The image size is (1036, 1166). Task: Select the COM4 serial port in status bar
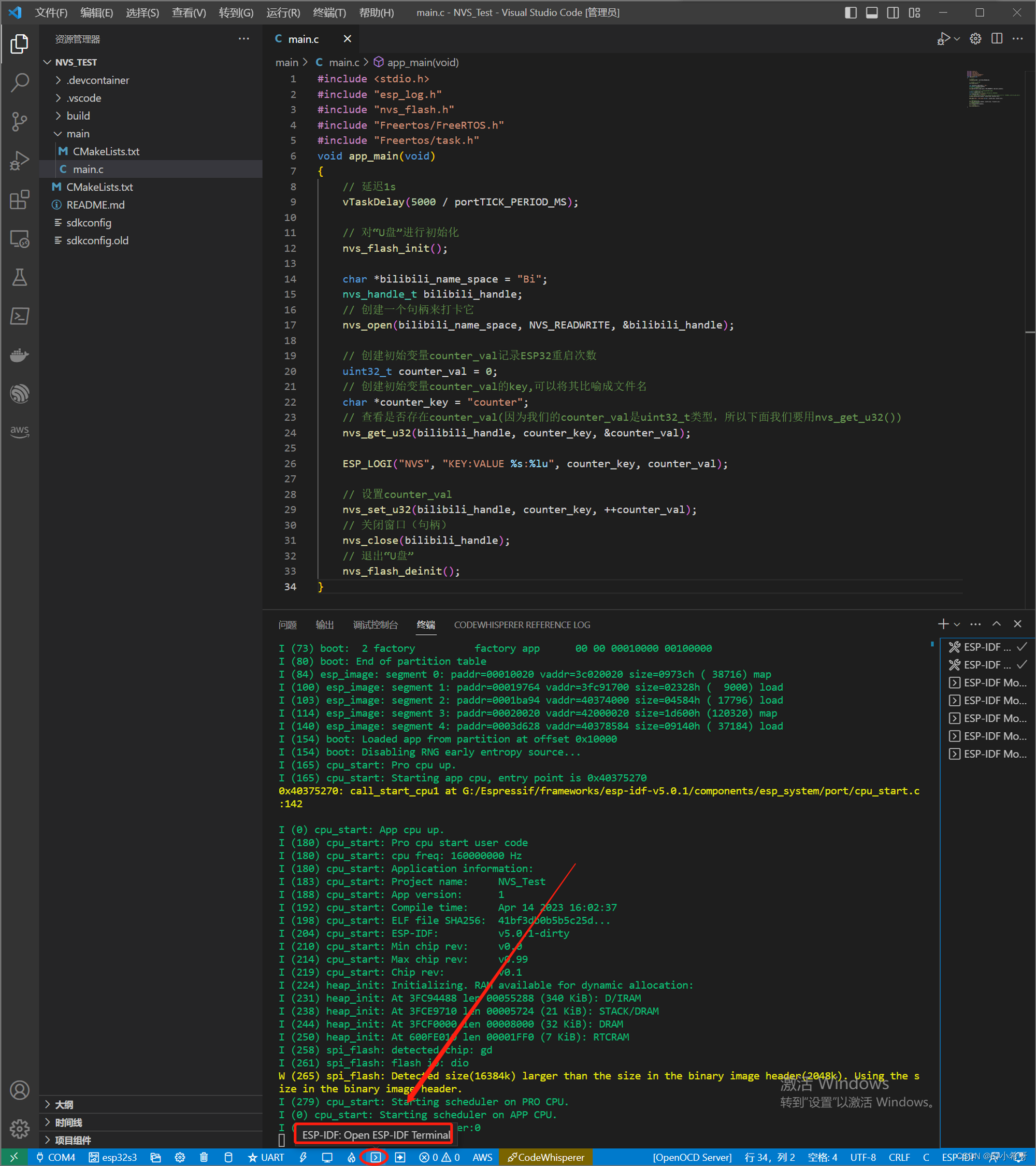56,1157
